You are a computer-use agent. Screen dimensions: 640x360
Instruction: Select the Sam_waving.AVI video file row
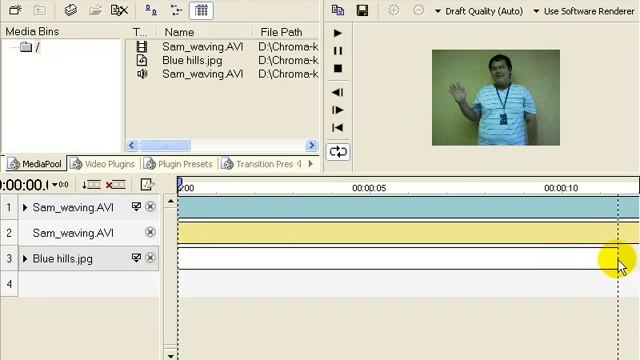click(x=222, y=47)
